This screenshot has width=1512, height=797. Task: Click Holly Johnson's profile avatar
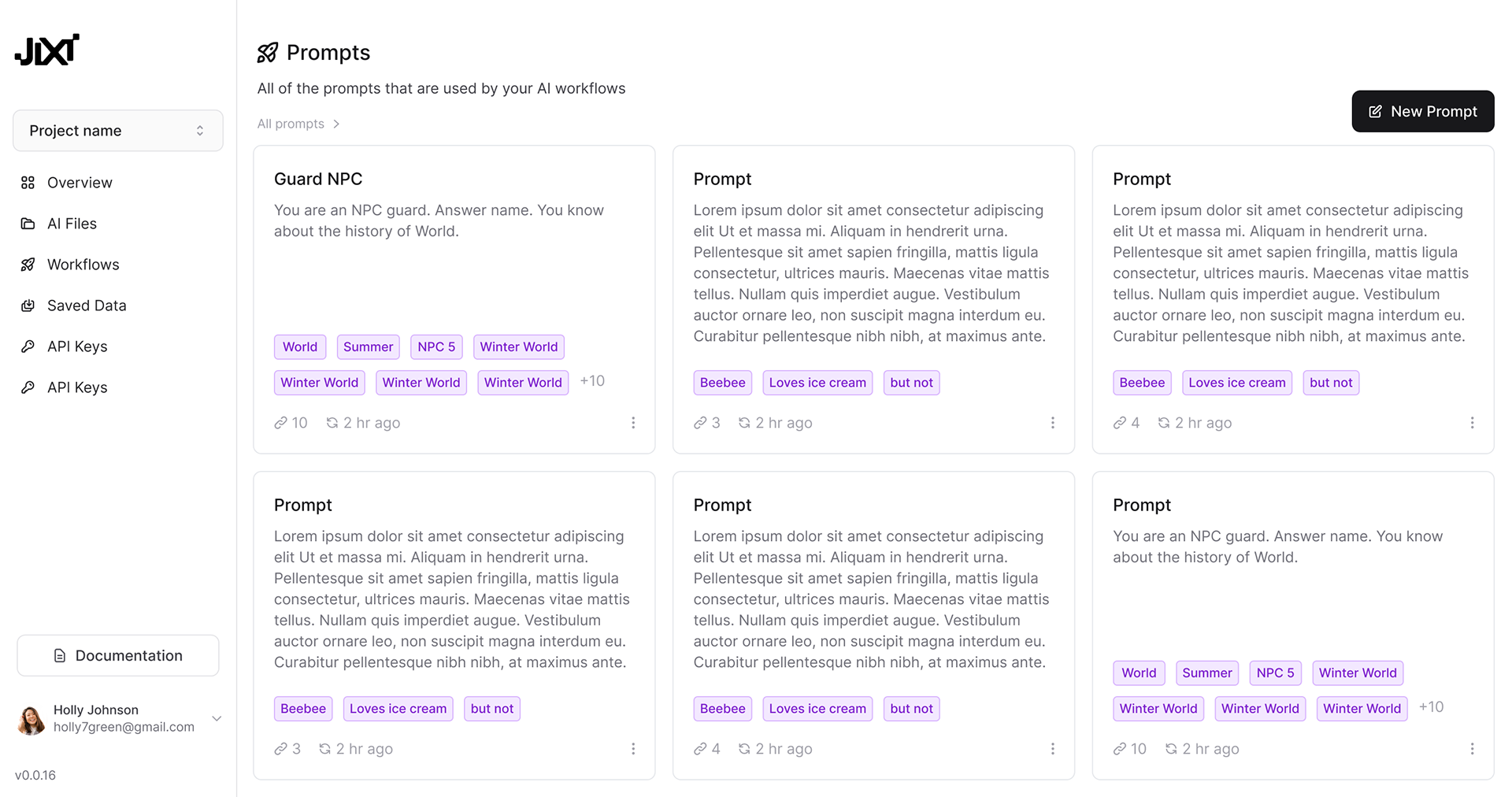pyautogui.click(x=31, y=719)
